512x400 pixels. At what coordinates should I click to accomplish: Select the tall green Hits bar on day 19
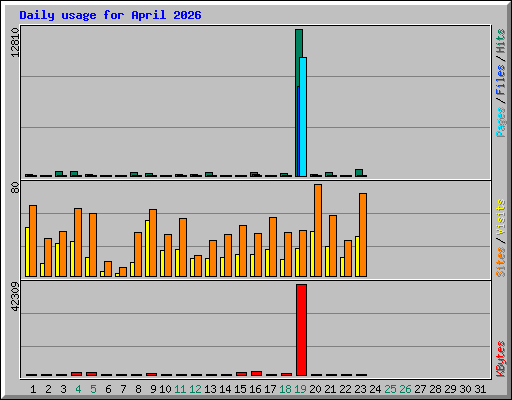click(299, 43)
